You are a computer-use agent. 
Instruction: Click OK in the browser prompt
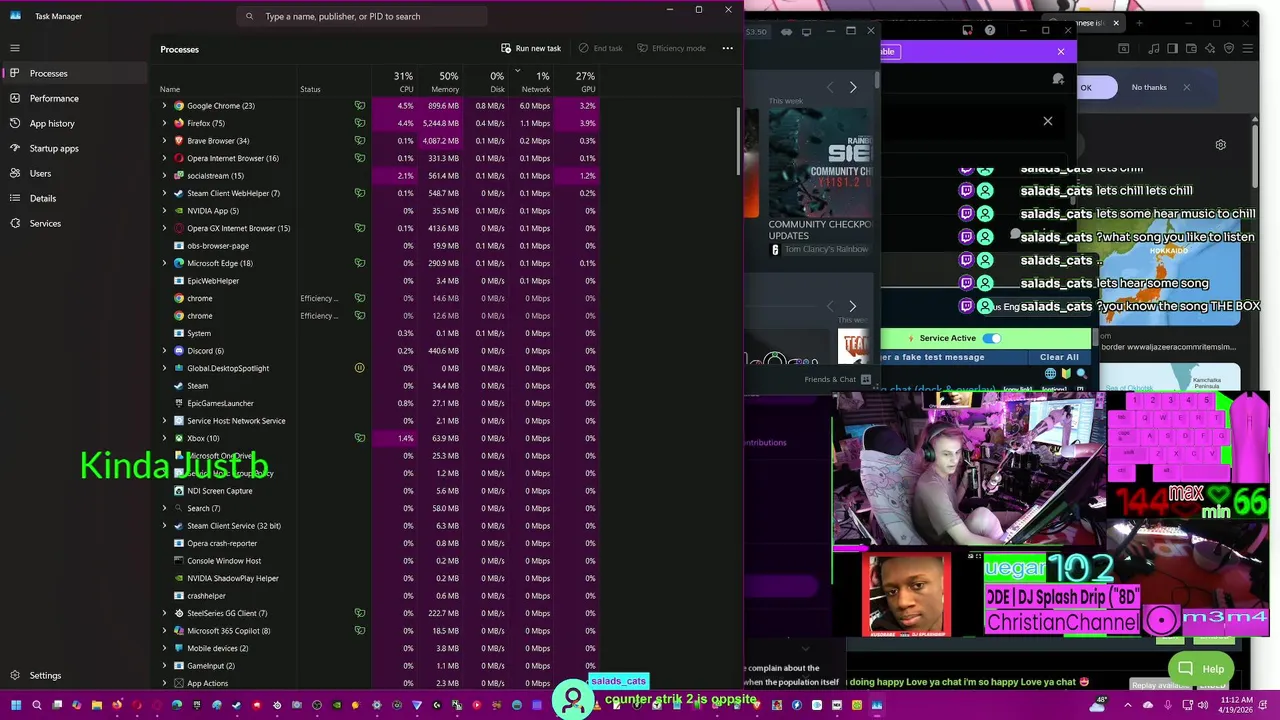point(1086,87)
